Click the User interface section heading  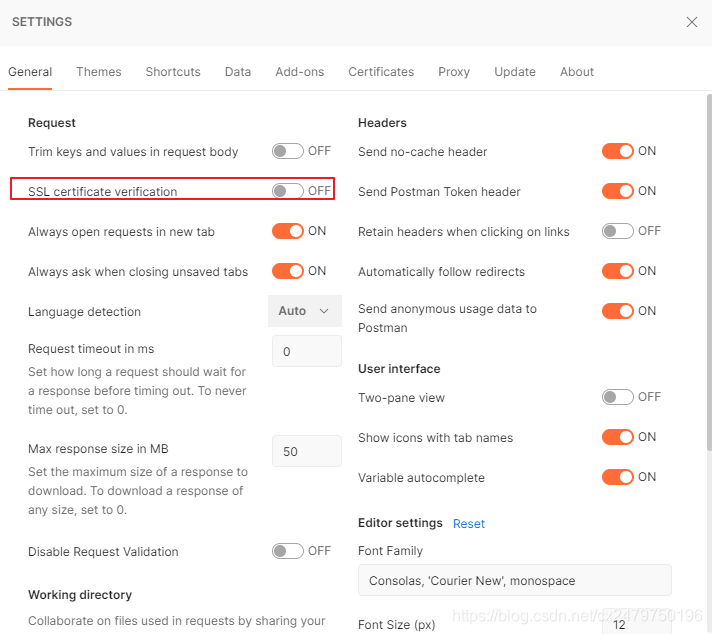(x=399, y=369)
